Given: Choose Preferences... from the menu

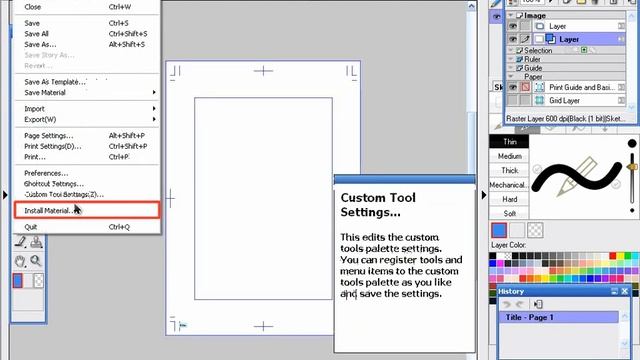Looking at the screenshot, I should (x=87, y=173).
